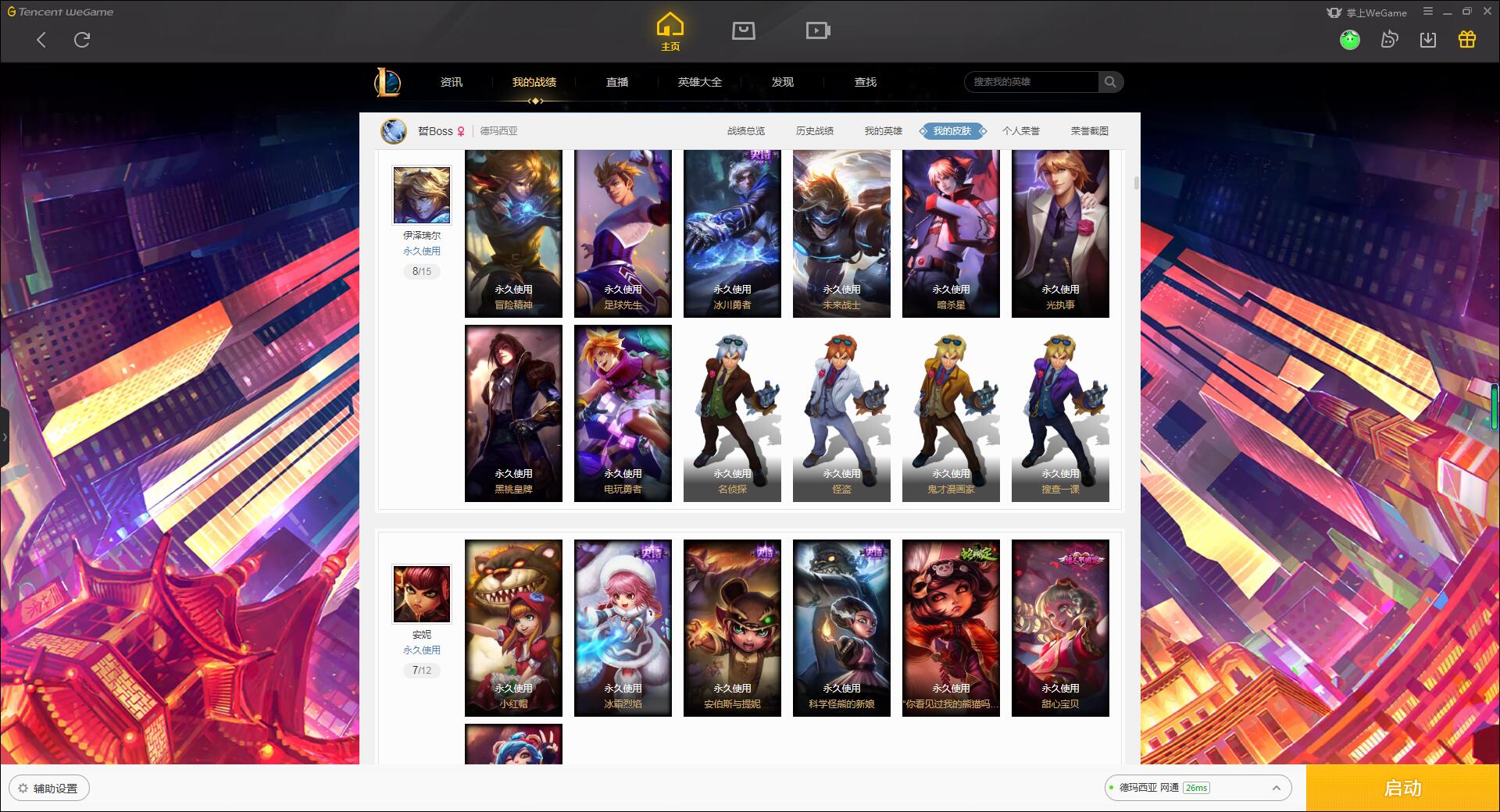The image size is (1500, 812).
Task: Open the 黑桃皇牌 skin card
Action: [x=513, y=413]
